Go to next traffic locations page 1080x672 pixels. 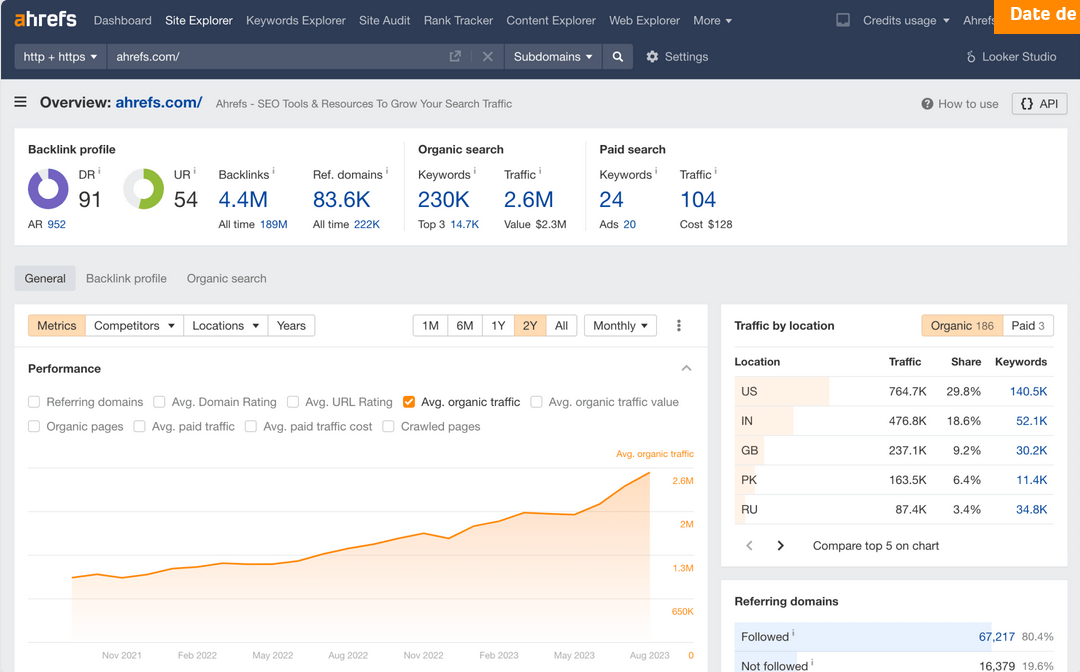click(781, 546)
